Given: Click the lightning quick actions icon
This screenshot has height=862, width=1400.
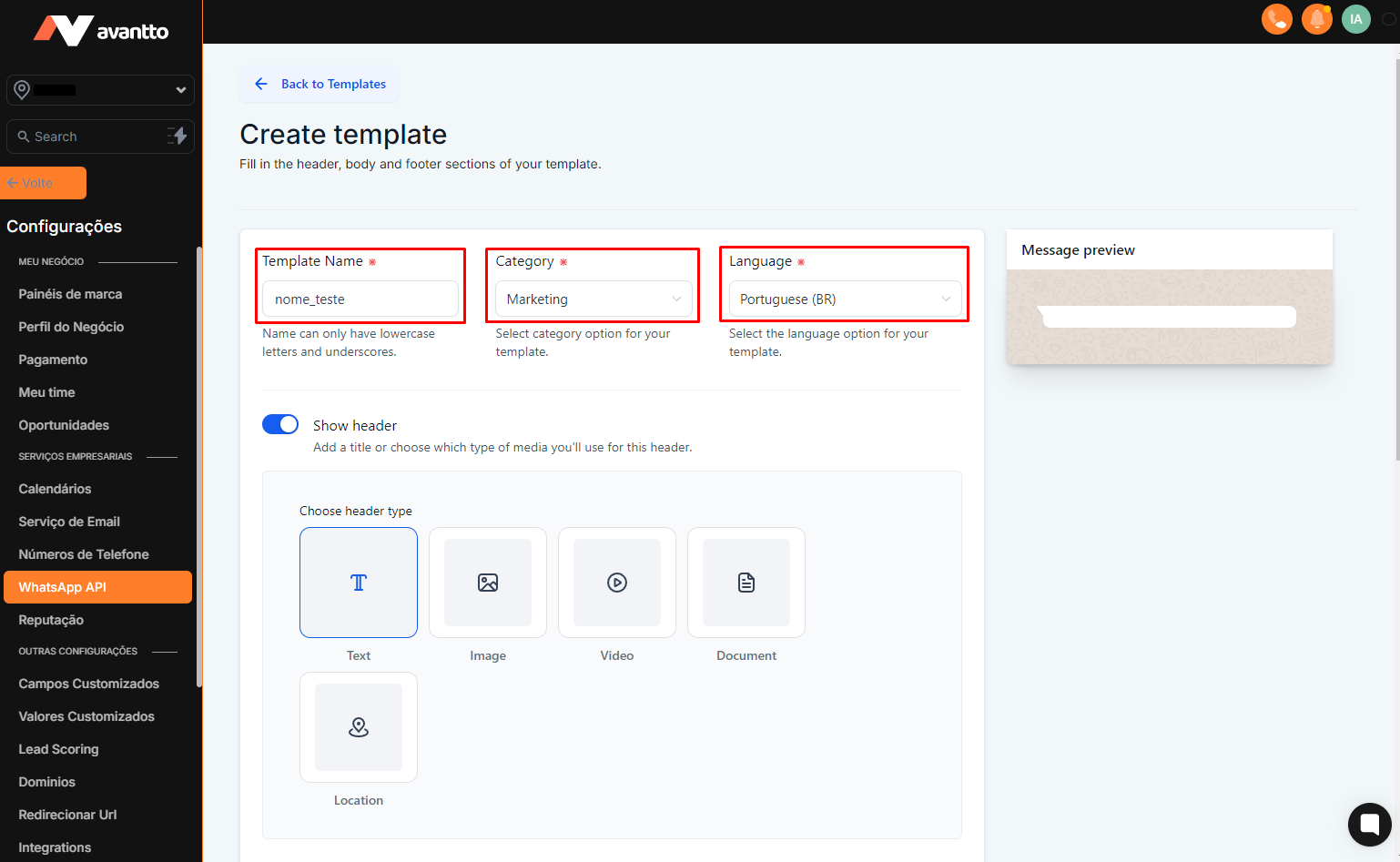Looking at the screenshot, I should 178,136.
